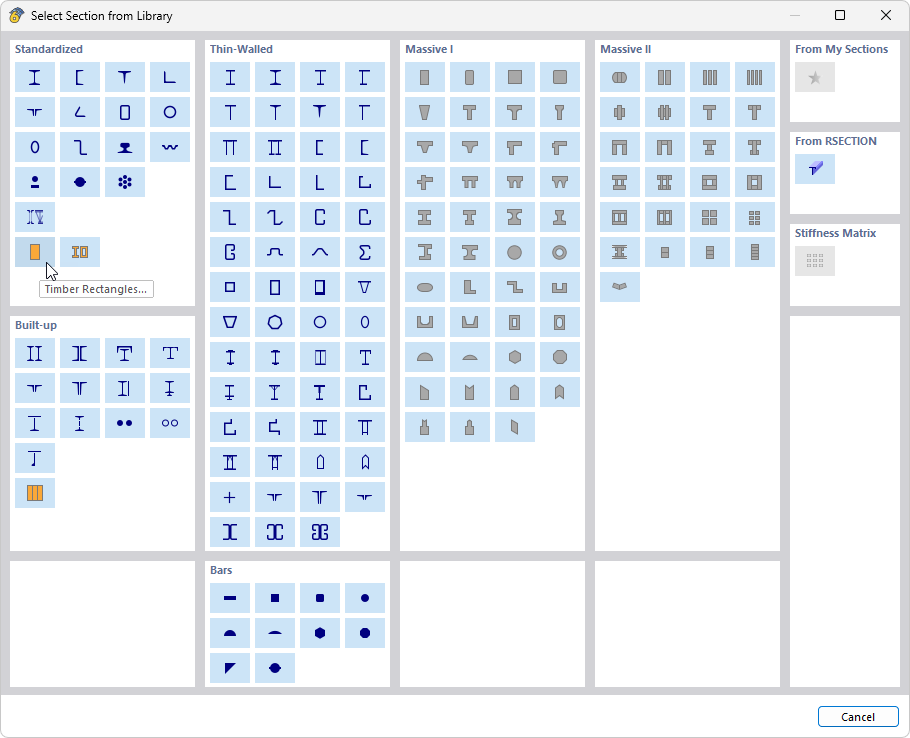This screenshot has height=738, width=910.
Task: Select the plus cross section icon in Thin-Walled
Action: (x=230, y=497)
